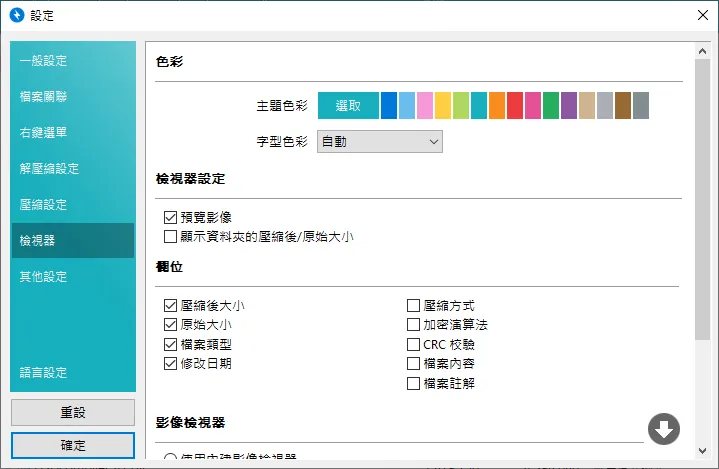Viewport: 719px width, 469px height.
Task: Pick the orange theme swatch
Action: pyautogui.click(x=497, y=105)
